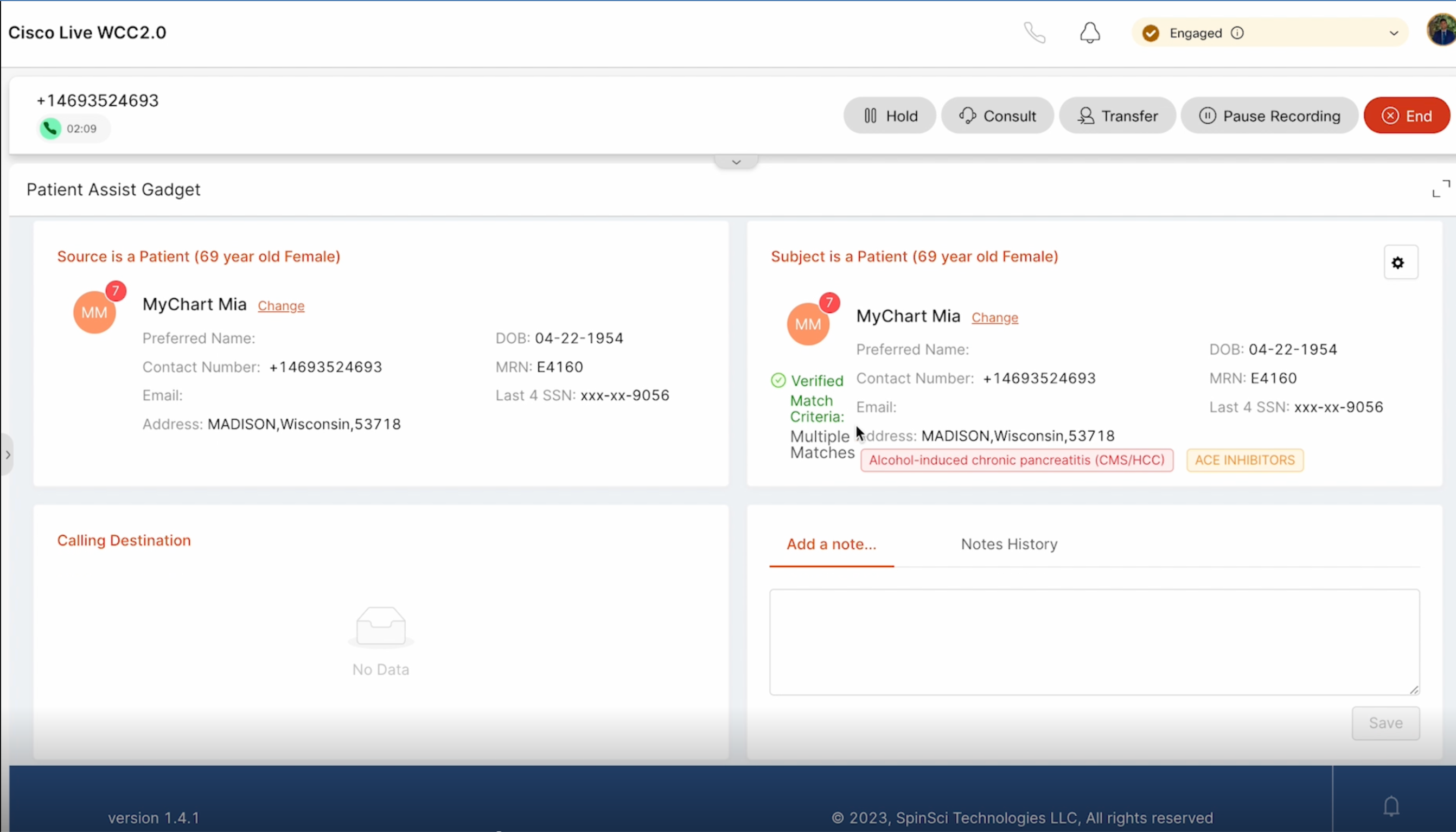1456x832 pixels.
Task: Click the Cisco Live WCC2.0 title
Action: point(87,33)
